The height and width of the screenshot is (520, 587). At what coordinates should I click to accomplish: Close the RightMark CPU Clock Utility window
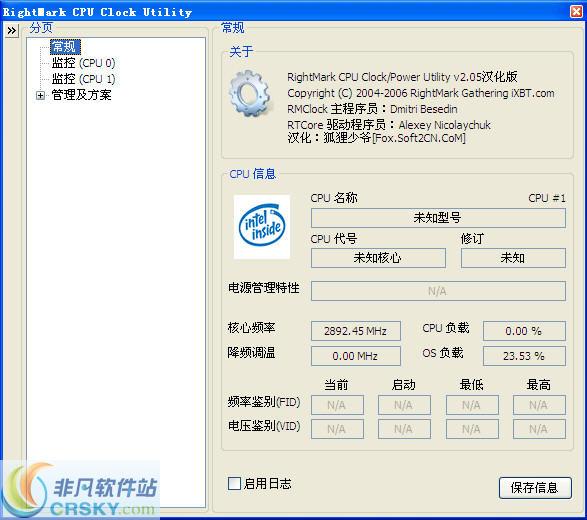(576, 11)
